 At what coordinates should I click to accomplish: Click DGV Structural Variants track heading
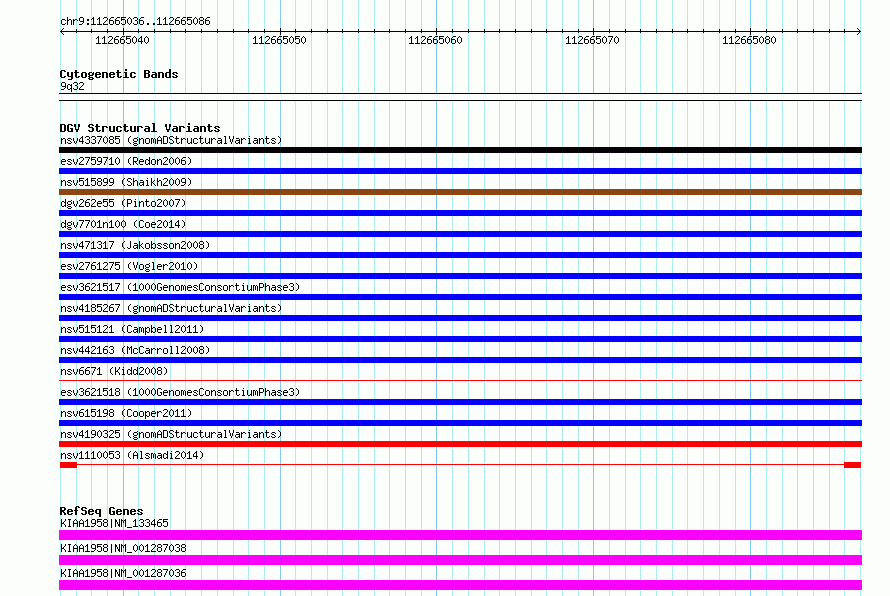pos(140,128)
